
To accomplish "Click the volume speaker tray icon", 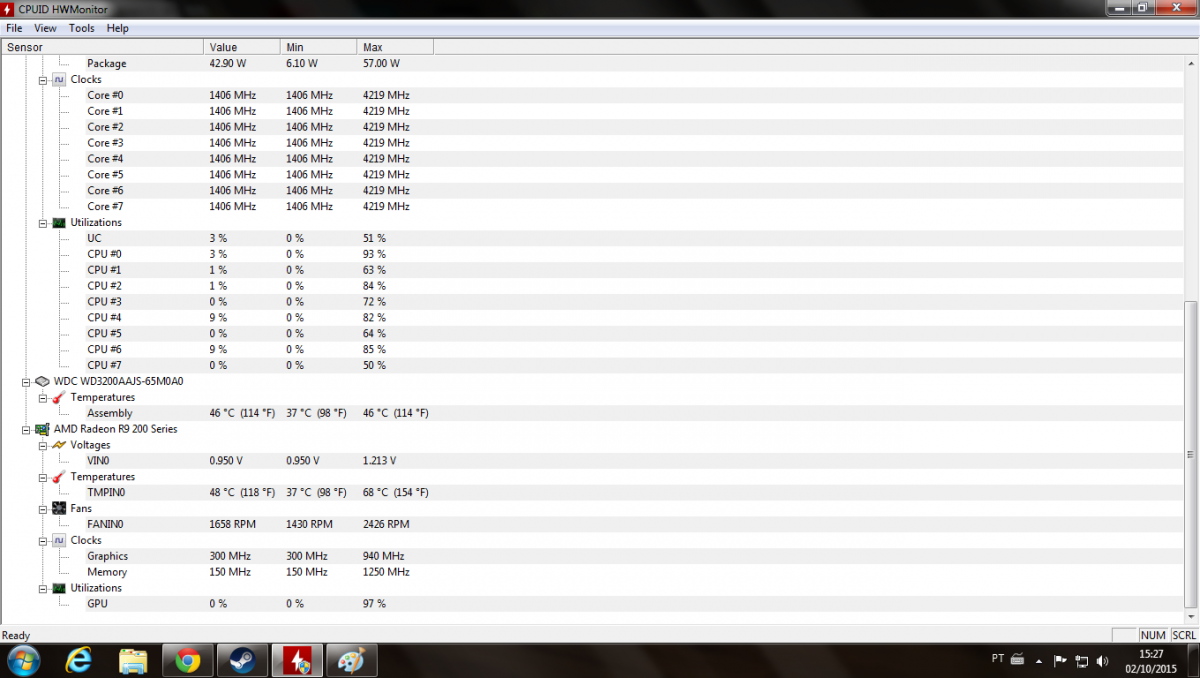I will [x=1103, y=661].
